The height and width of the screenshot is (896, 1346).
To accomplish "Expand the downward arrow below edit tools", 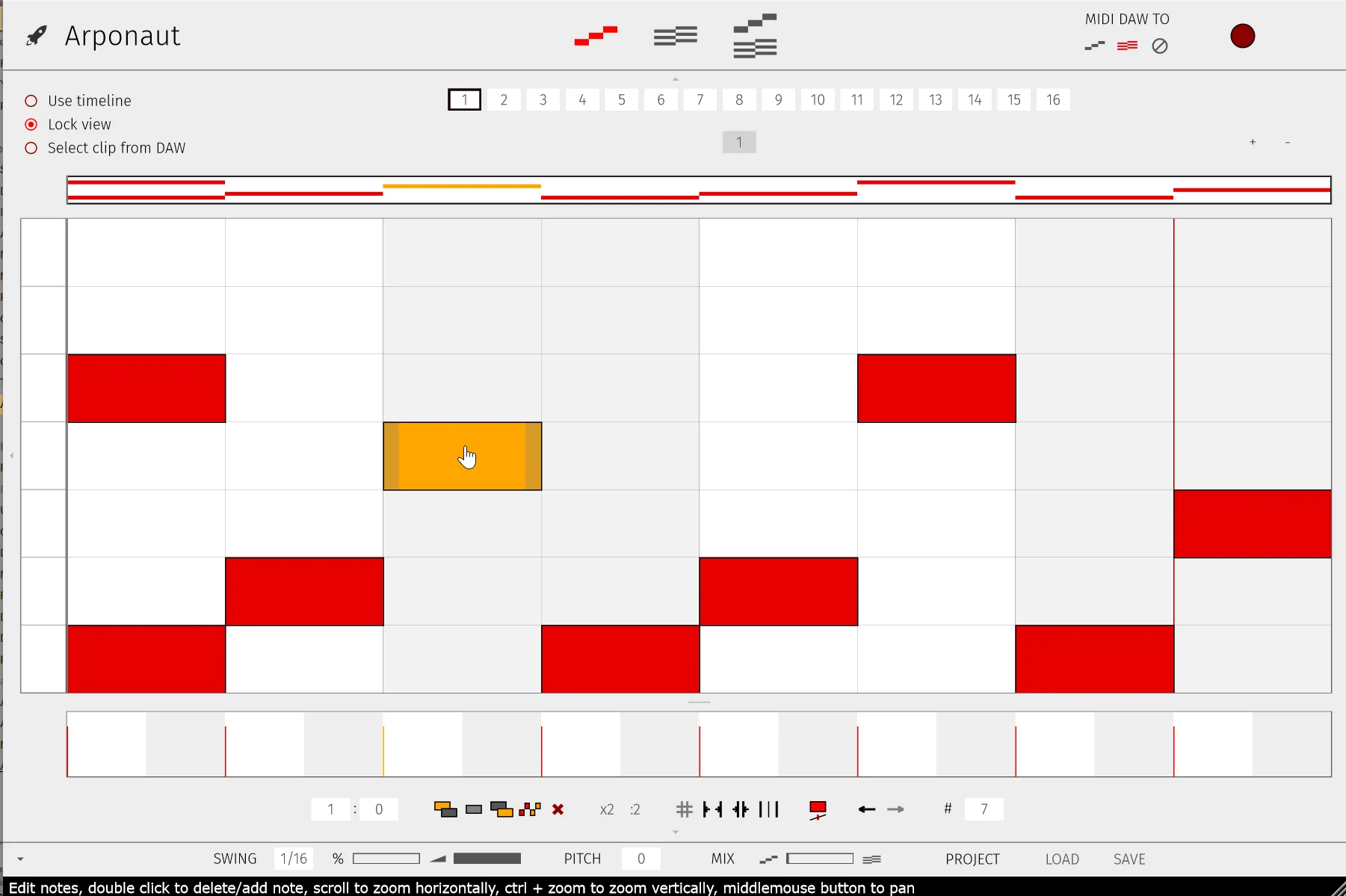I will [x=676, y=832].
